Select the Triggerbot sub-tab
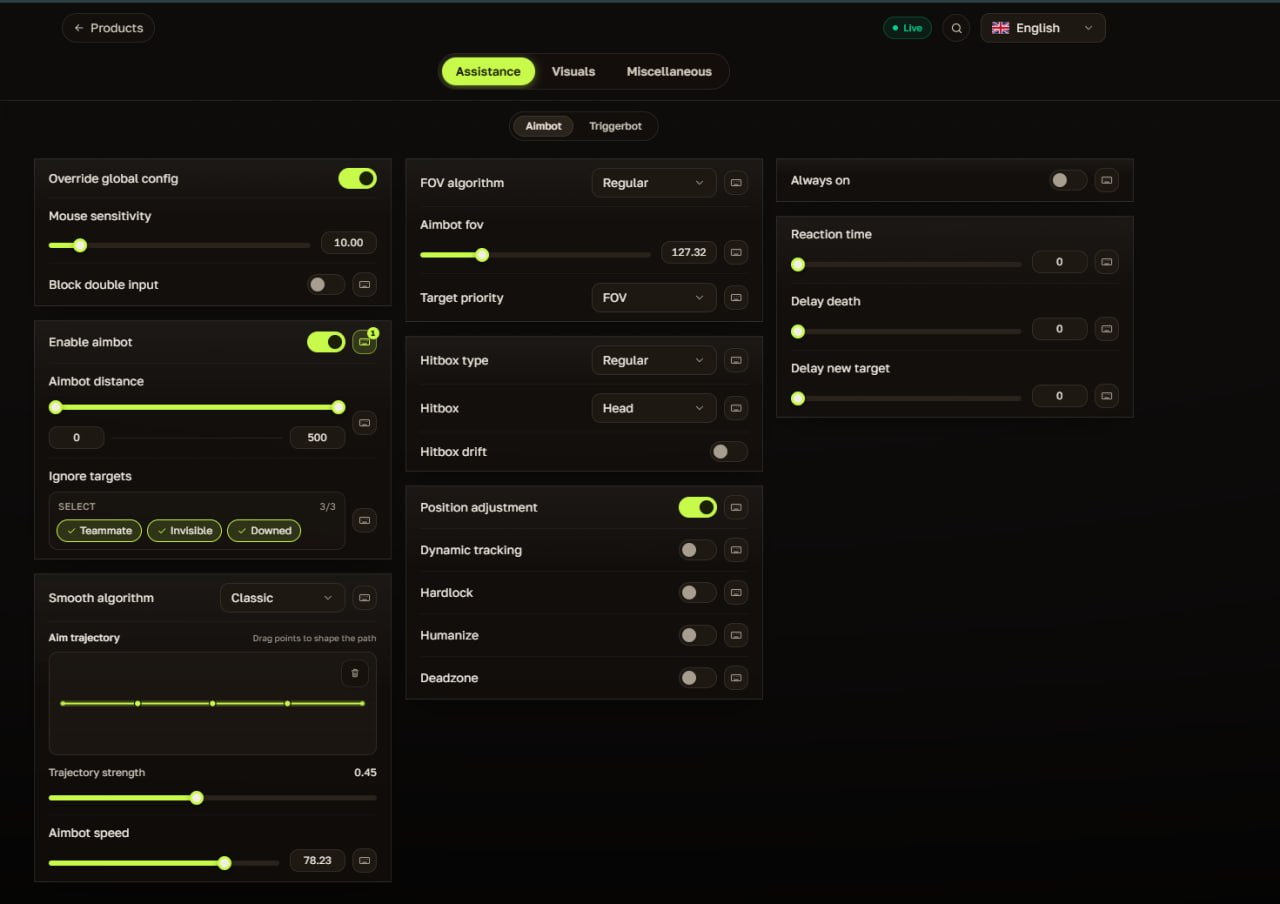 click(x=615, y=127)
